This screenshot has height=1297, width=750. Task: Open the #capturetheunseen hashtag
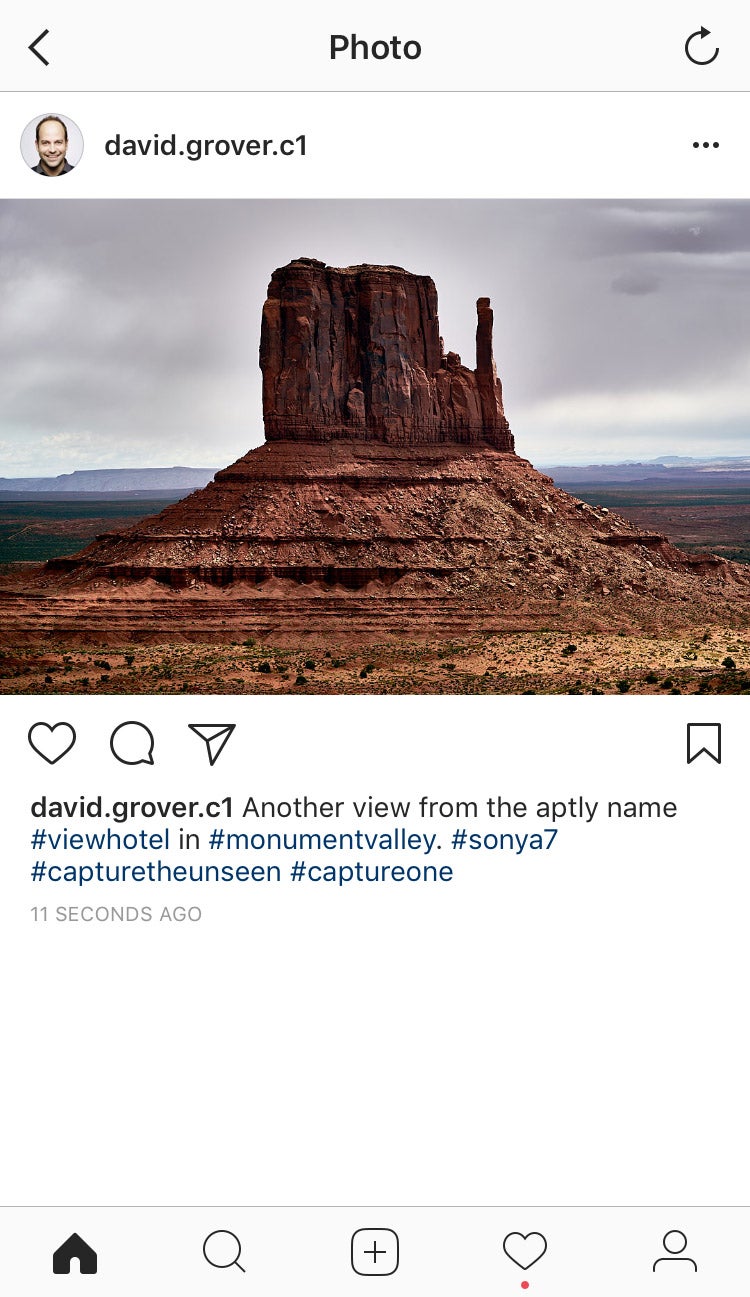coord(156,871)
